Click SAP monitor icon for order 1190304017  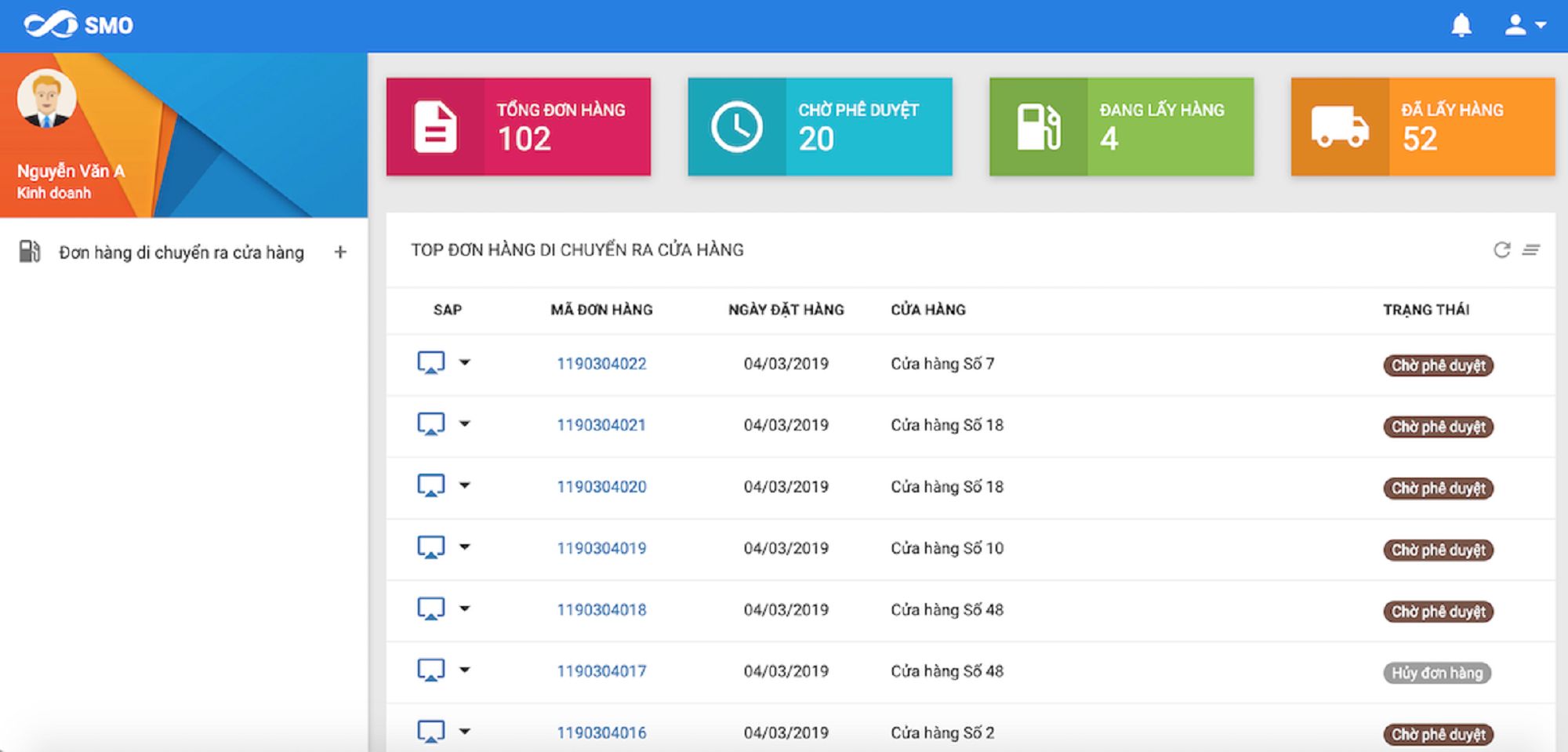coord(430,670)
